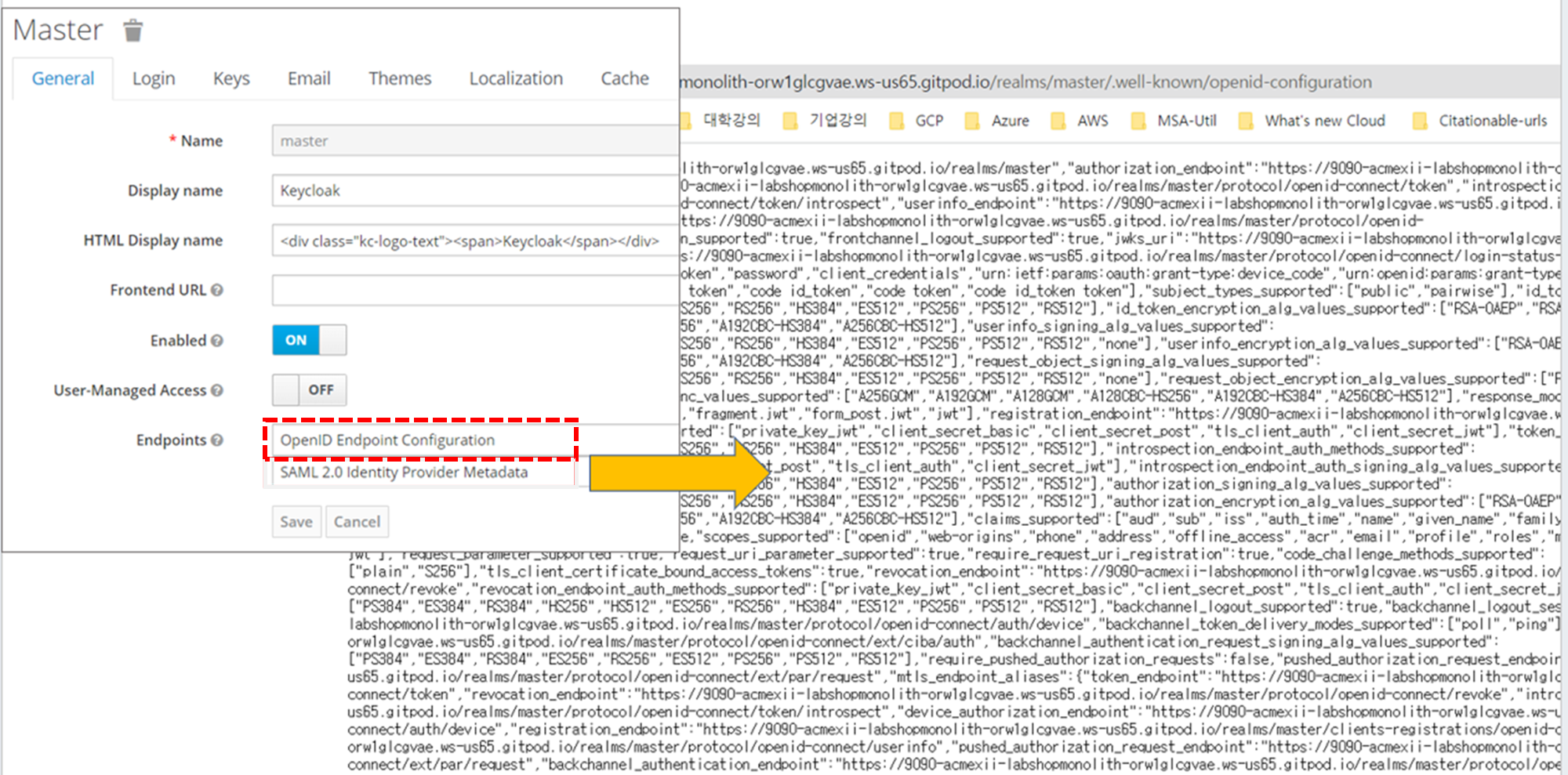
Task: Focus the Name field containing master
Action: 475,141
